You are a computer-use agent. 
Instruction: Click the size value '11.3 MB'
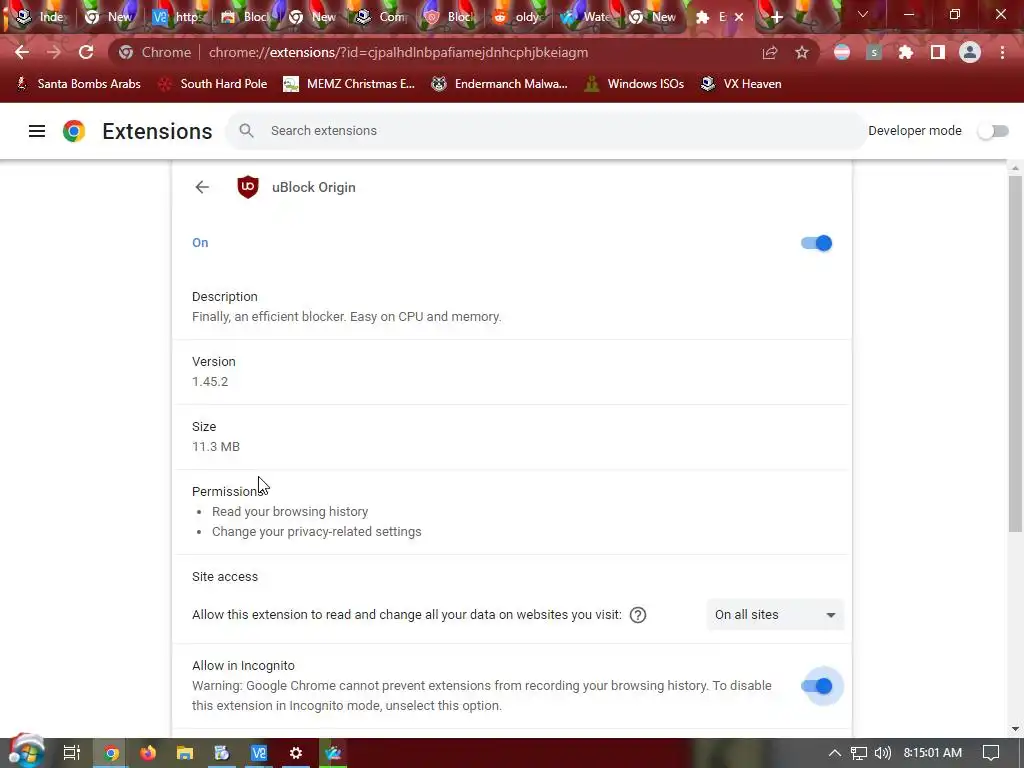216,447
